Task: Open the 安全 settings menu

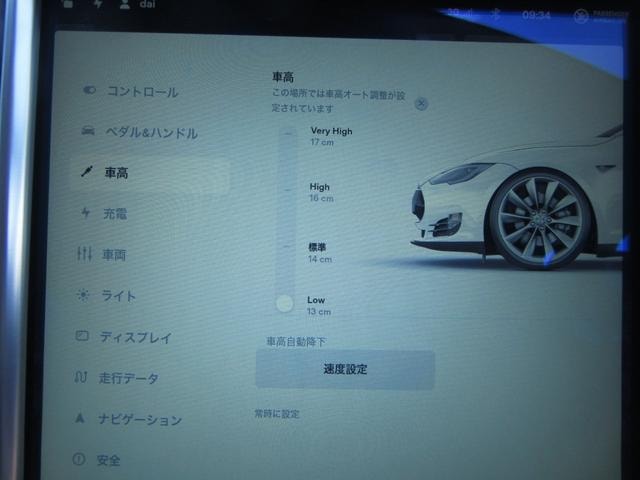Action: [109, 460]
